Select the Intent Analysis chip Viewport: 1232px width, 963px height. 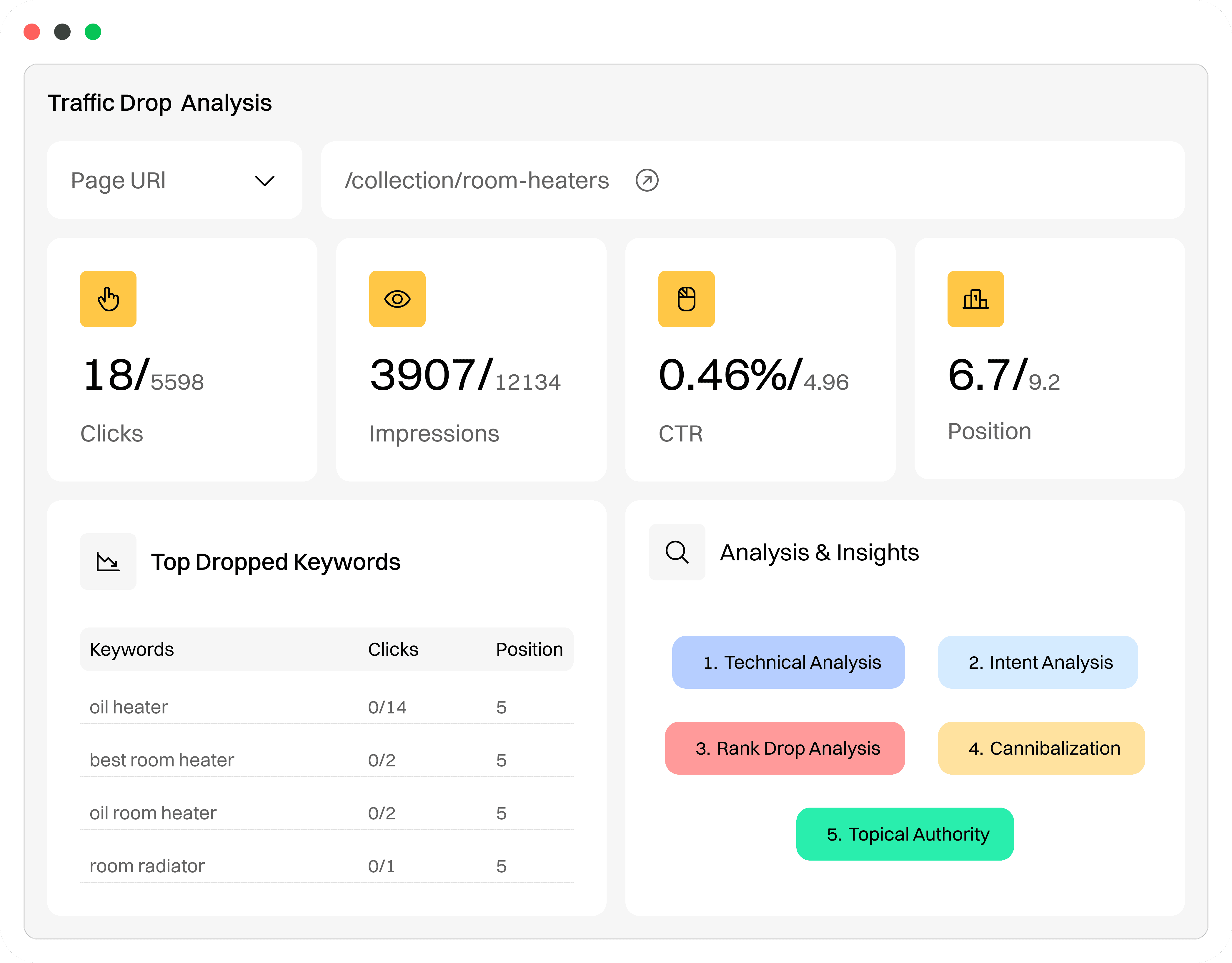point(1037,662)
